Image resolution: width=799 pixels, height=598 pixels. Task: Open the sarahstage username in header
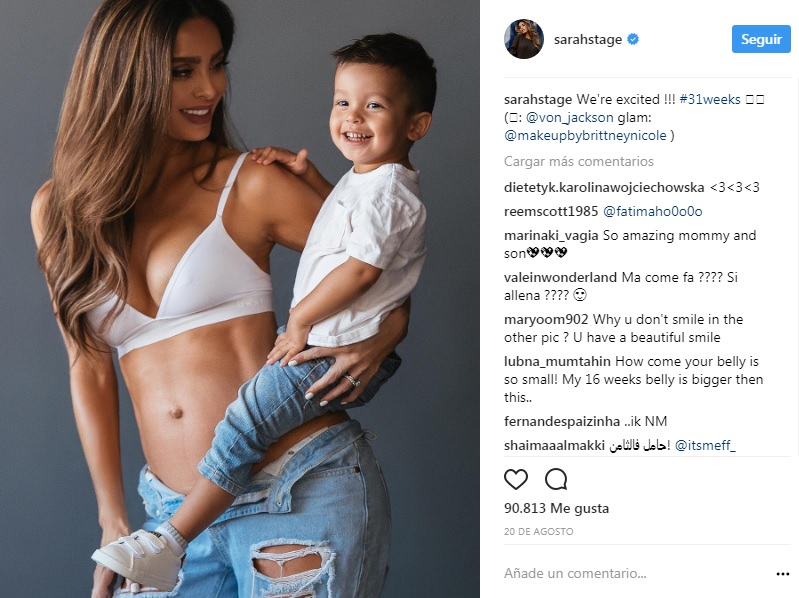(x=588, y=39)
